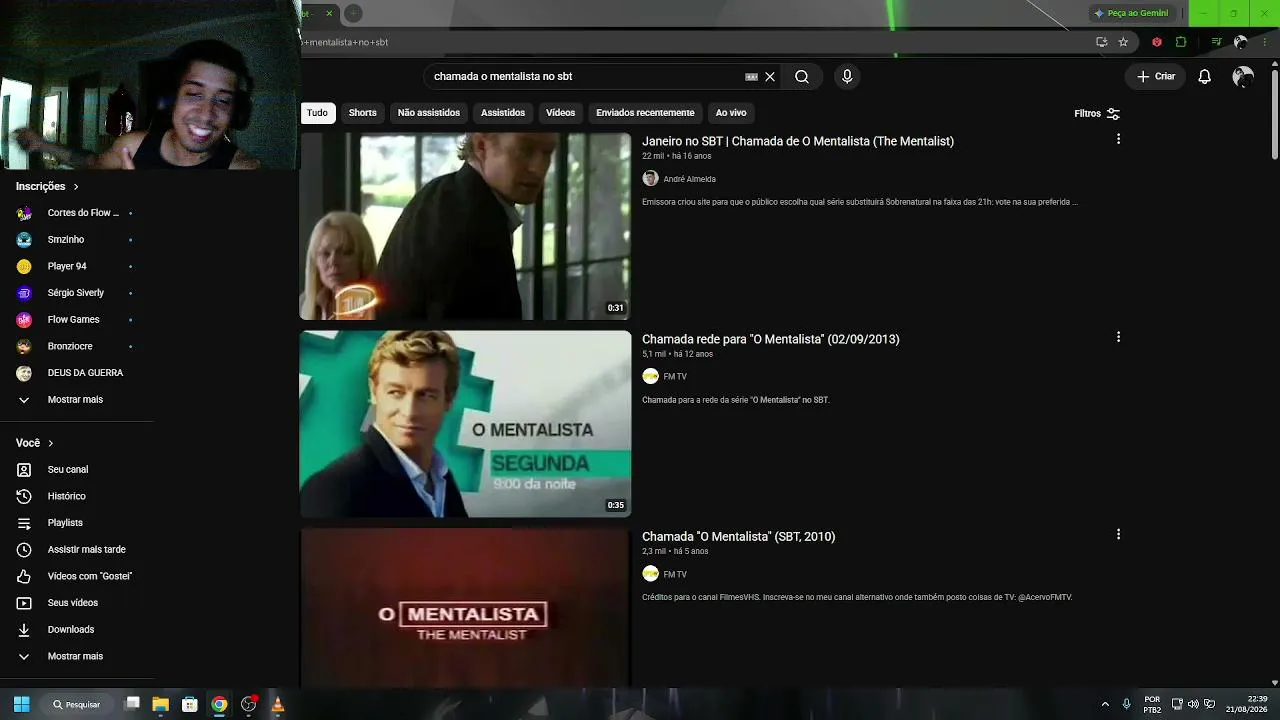The image size is (1280, 720).
Task: Select the Ao vivo filter chip
Action: [x=731, y=113]
